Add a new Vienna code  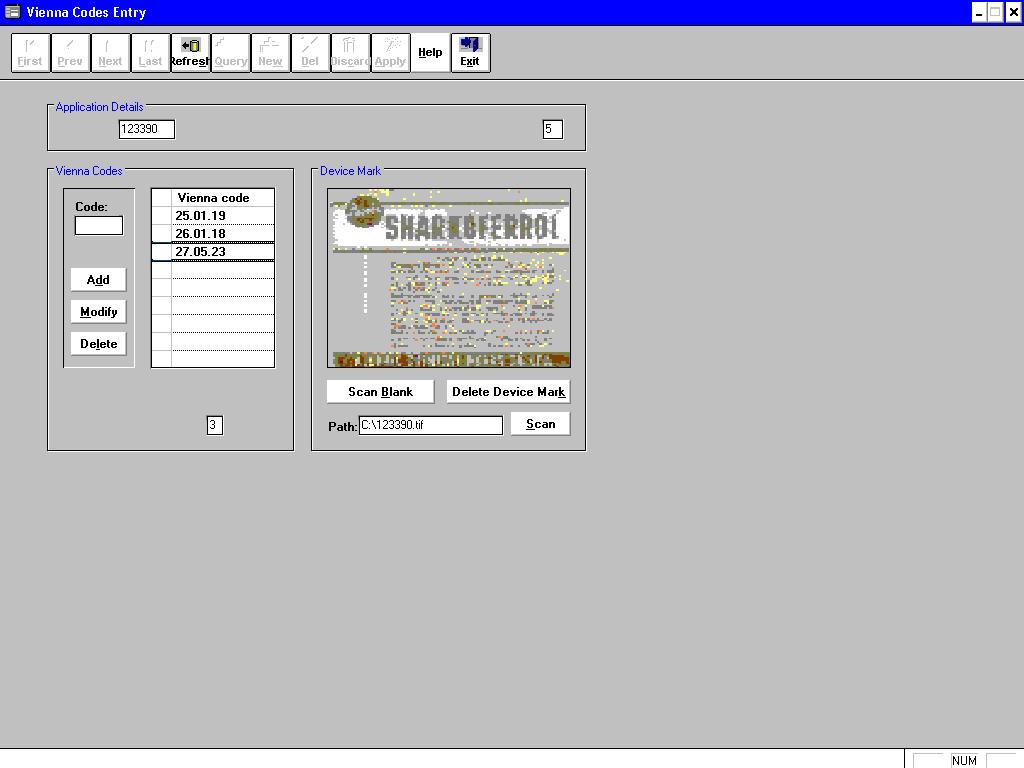98,279
